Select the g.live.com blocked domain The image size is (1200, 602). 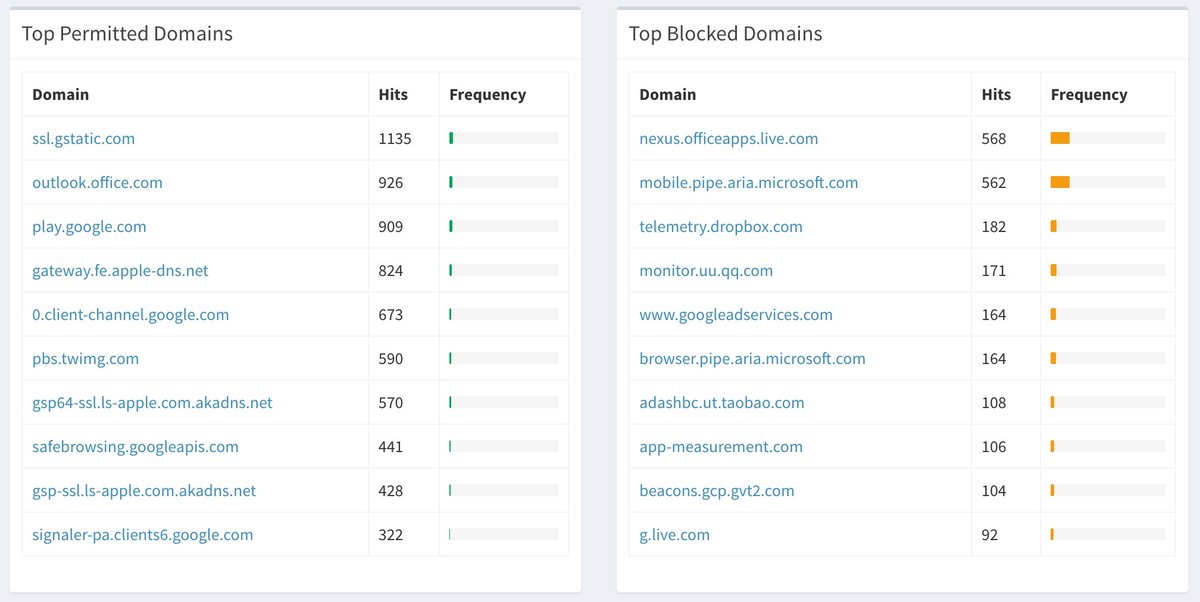click(674, 535)
